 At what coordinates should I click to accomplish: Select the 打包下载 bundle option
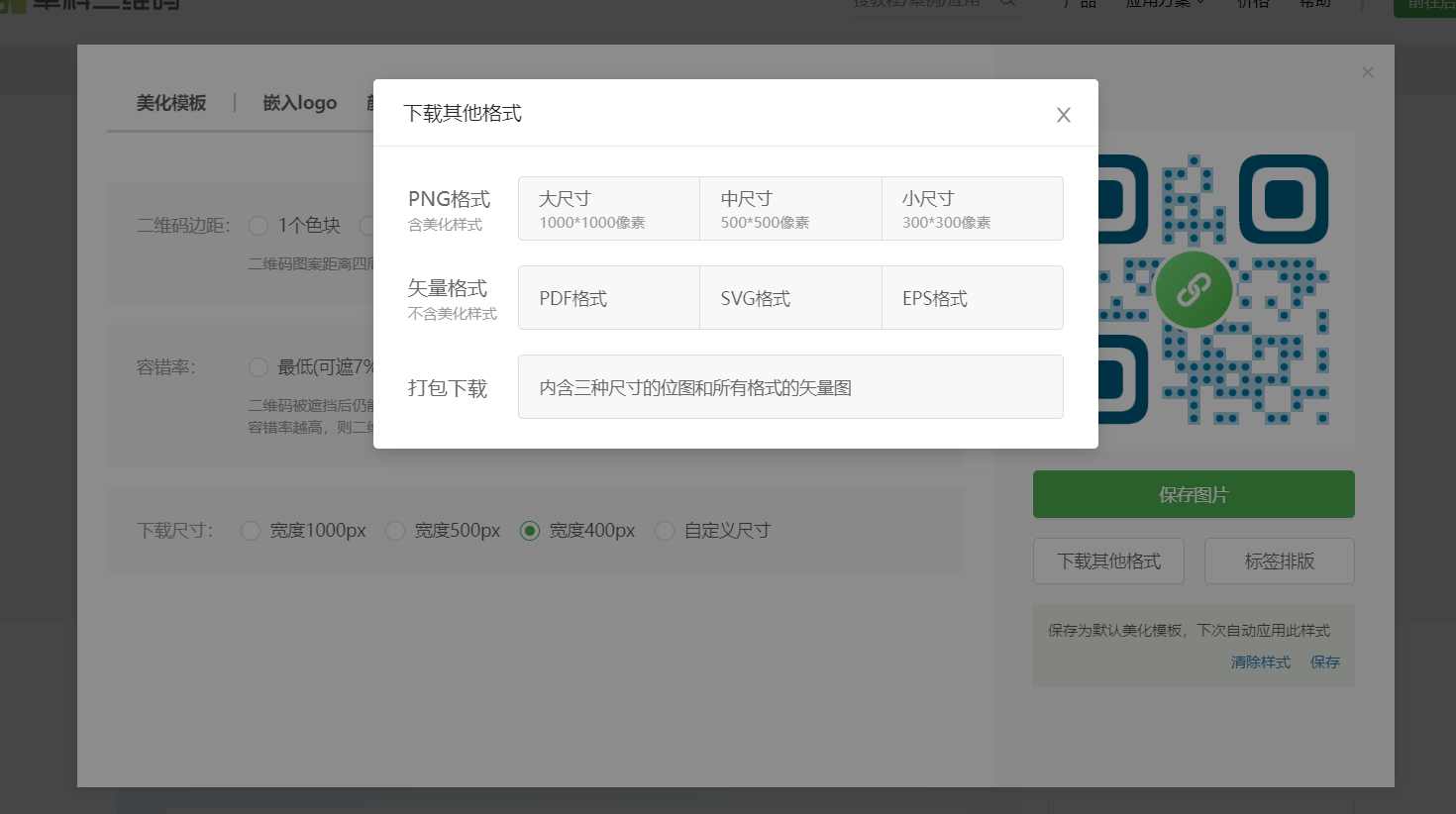[x=790, y=387]
